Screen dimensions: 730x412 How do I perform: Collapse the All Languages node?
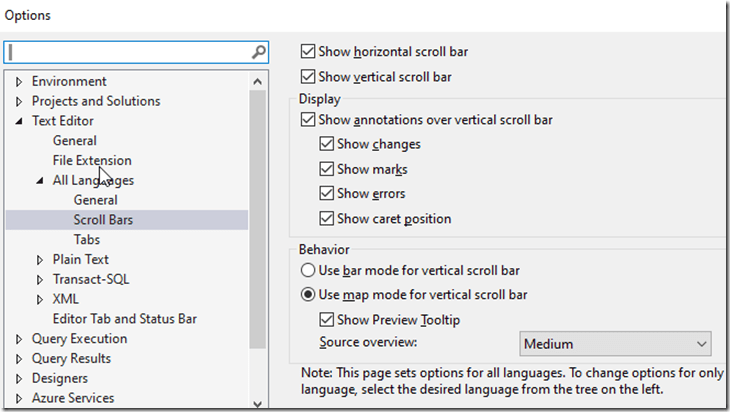(x=40, y=180)
